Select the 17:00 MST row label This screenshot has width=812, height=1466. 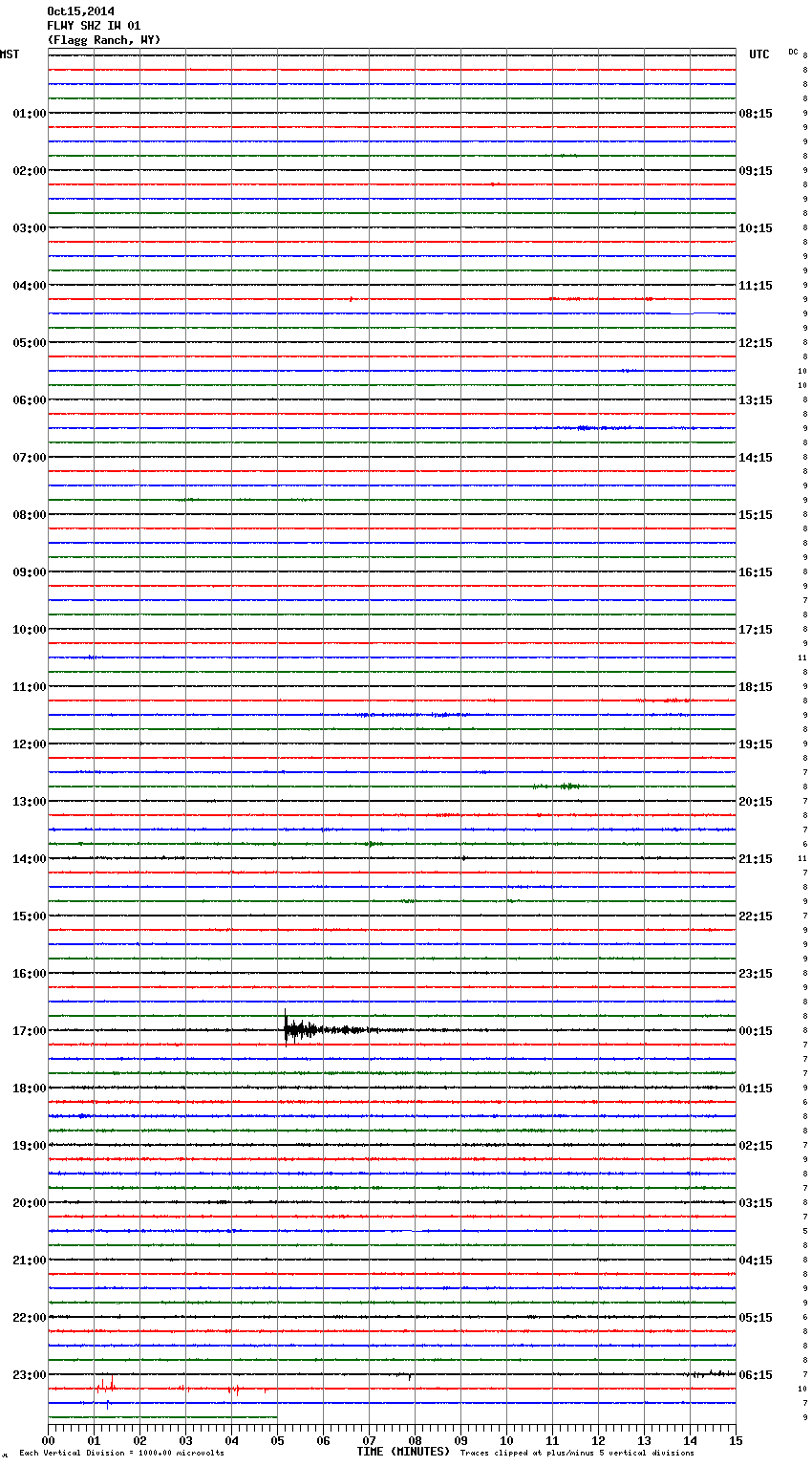[30, 1031]
